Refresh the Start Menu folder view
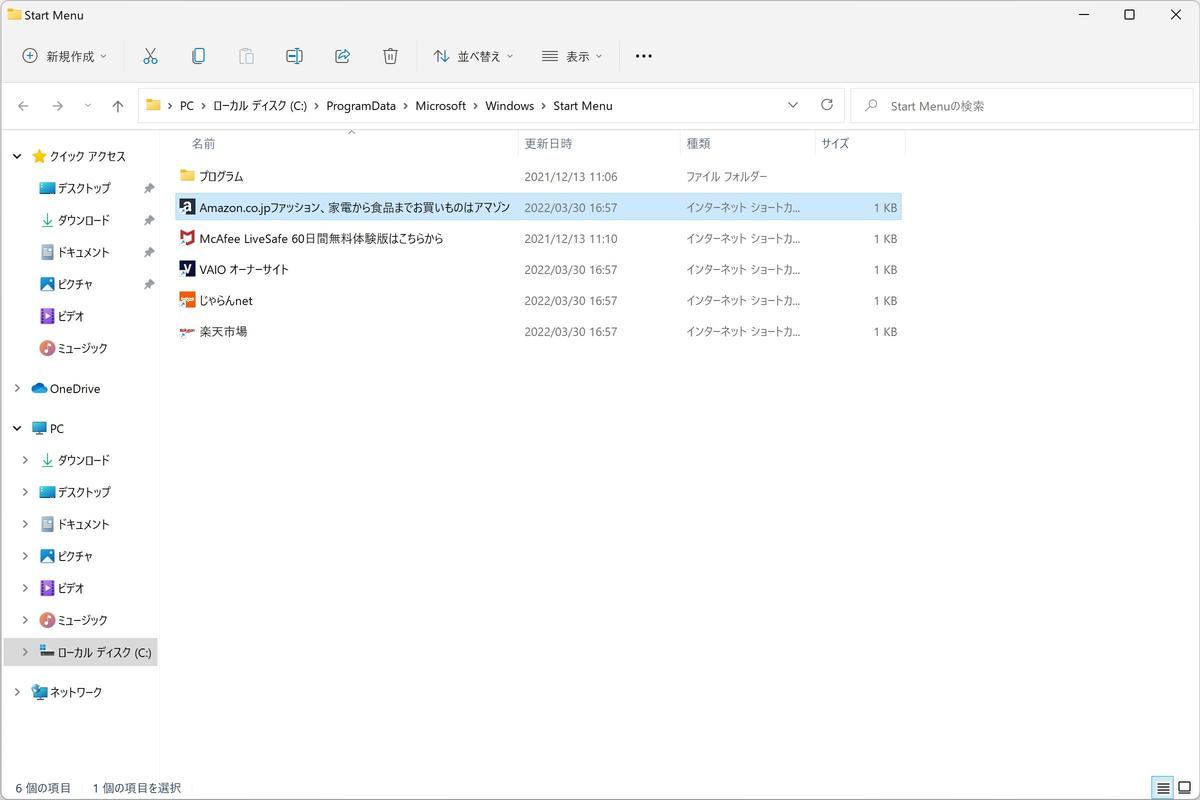The height and width of the screenshot is (800, 1200). point(826,105)
